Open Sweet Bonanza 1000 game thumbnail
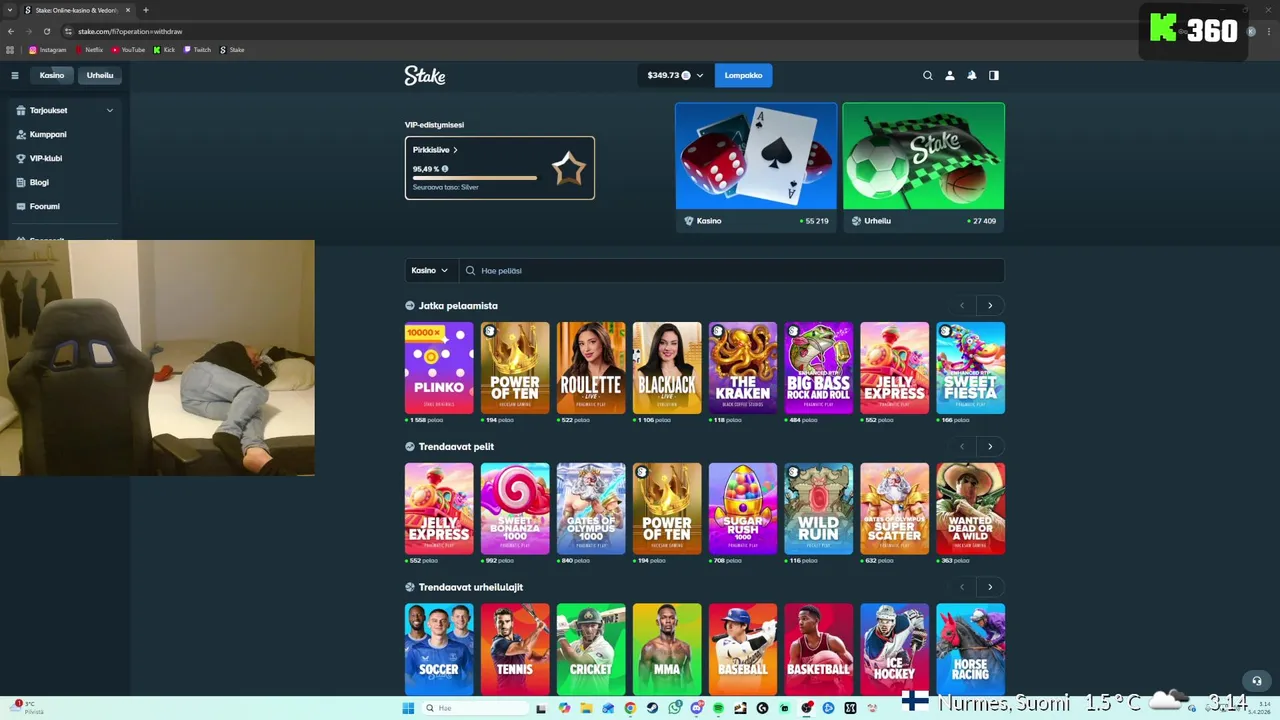The width and height of the screenshot is (1280, 720). pyautogui.click(x=515, y=508)
